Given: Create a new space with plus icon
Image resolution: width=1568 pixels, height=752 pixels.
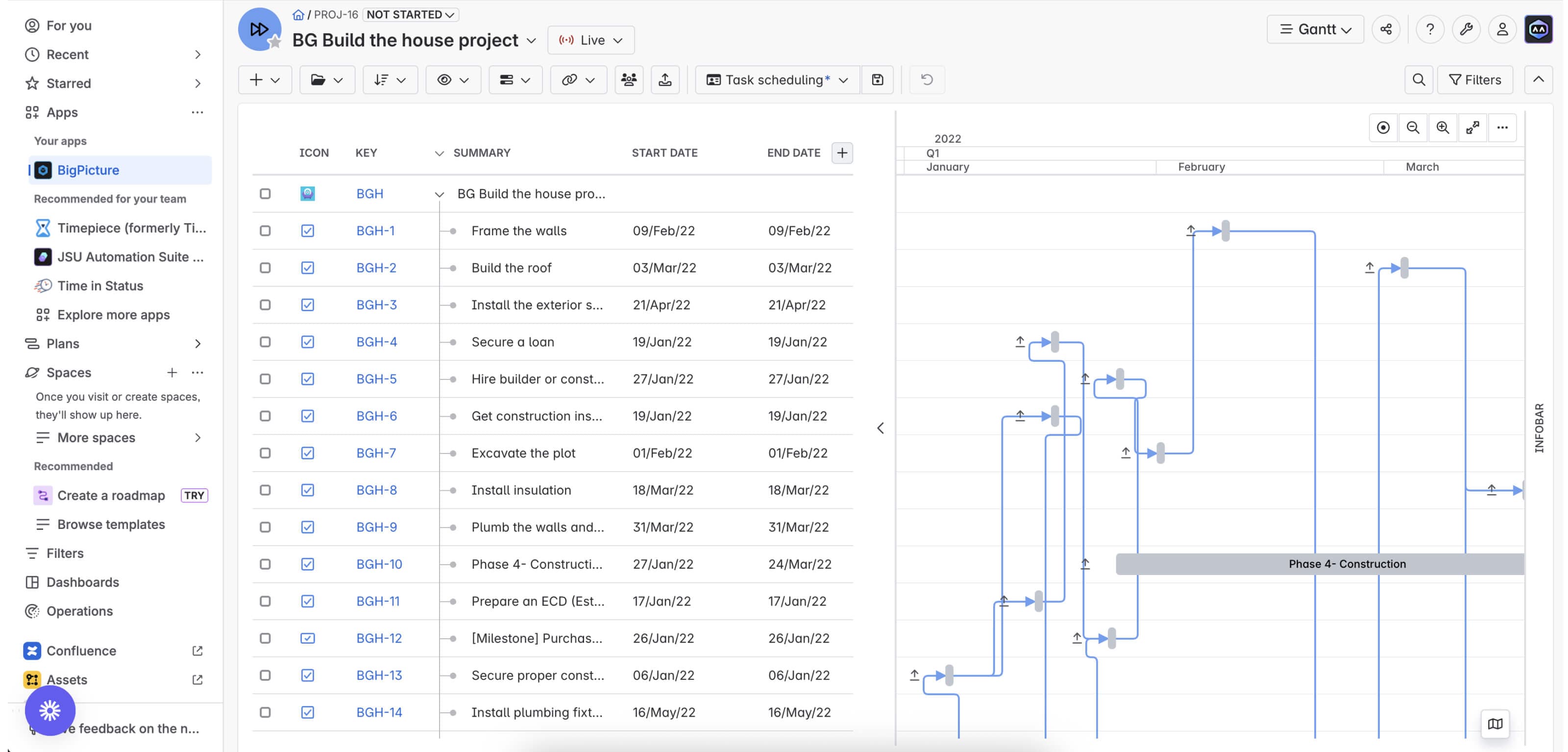Looking at the screenshot, I should click(171, 373).
